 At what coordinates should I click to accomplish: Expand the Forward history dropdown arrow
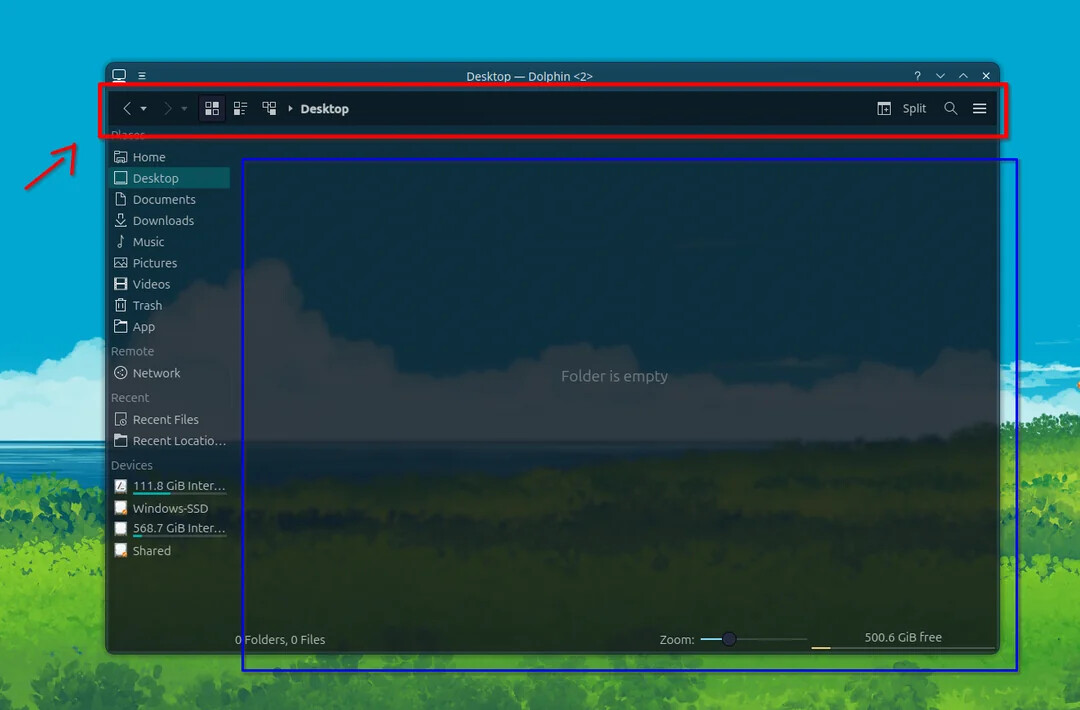184,109
